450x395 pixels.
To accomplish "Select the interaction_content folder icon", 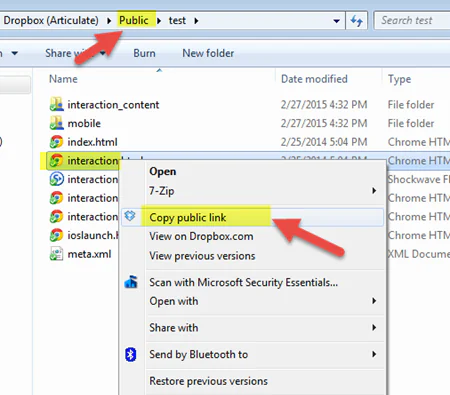I will click(x=56, y=104).
